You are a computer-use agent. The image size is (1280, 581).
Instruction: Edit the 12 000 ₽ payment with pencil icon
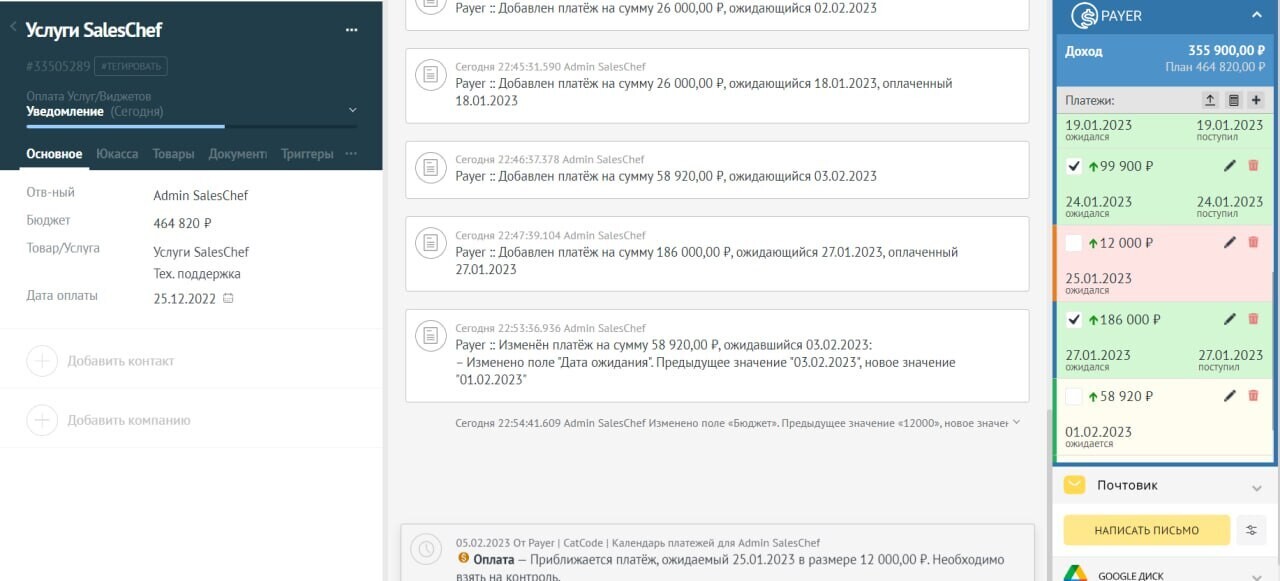(x=1230, y=242)
